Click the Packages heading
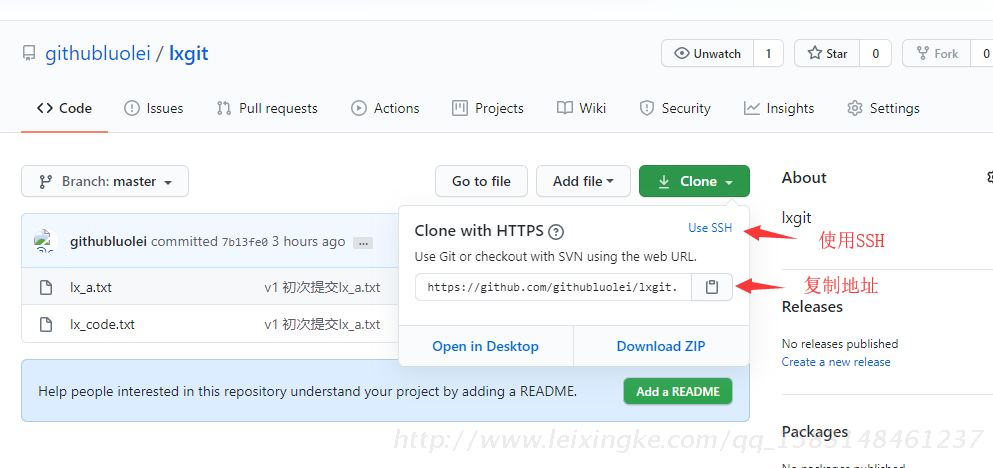Viewport: 993px width, 468px height. click(x=815, y=432)
